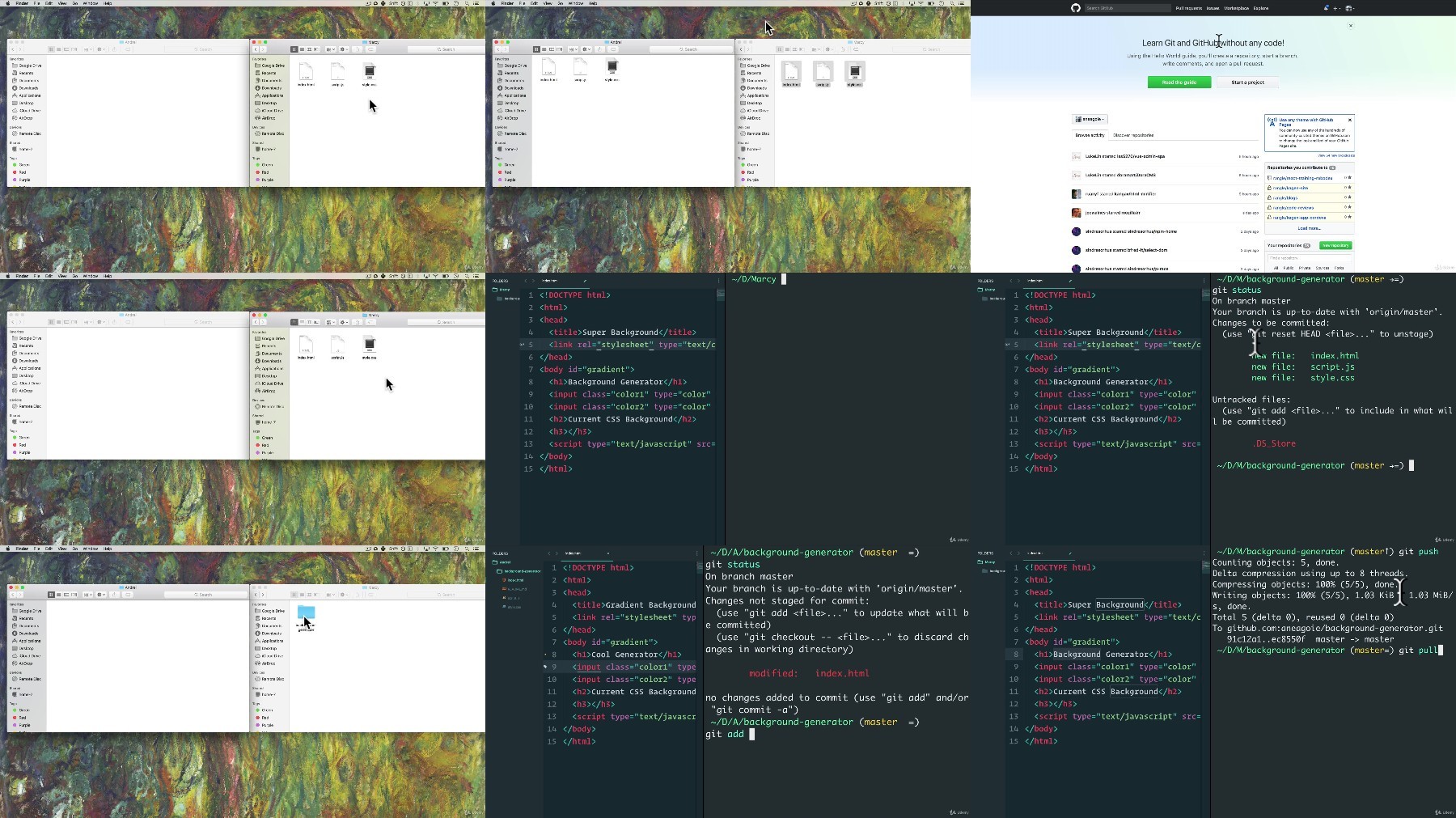Close the GitHub Pages theme notice
The image size is (1456, 818).
[x=1349, y=120]
